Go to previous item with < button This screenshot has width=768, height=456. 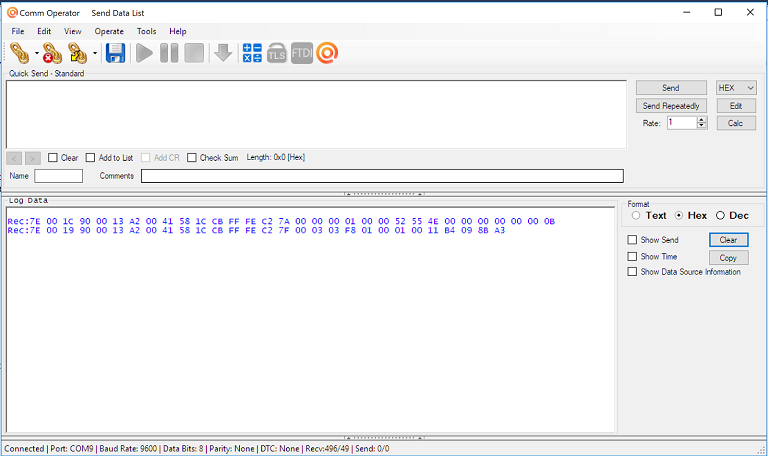point(14,158)
